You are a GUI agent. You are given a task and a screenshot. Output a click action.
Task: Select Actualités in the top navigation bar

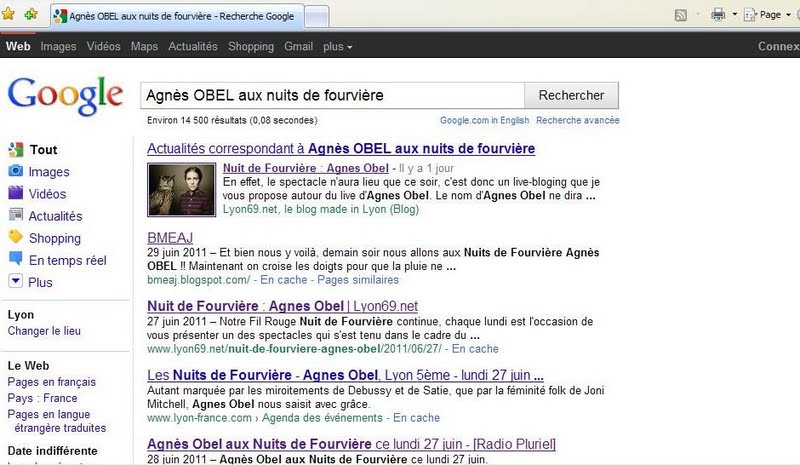[193, 46]
